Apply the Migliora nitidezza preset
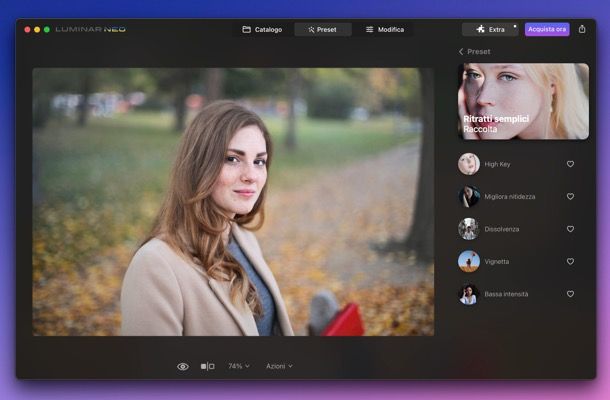Viewport: 610px width, 400px height. [x=517, y=196]
